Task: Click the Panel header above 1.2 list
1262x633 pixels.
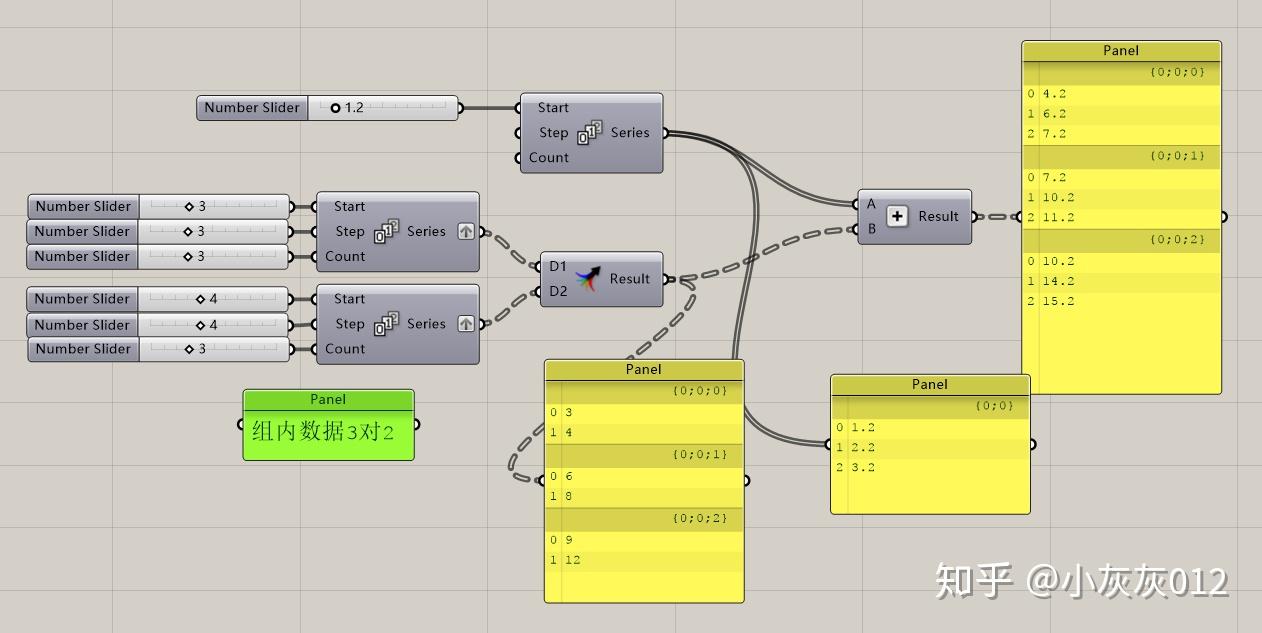Action: coord(930,384)
